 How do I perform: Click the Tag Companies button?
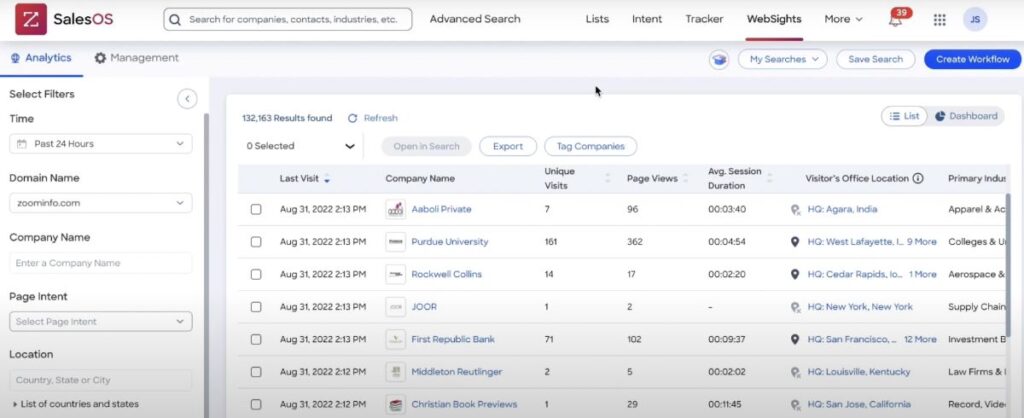click(590, 146)
